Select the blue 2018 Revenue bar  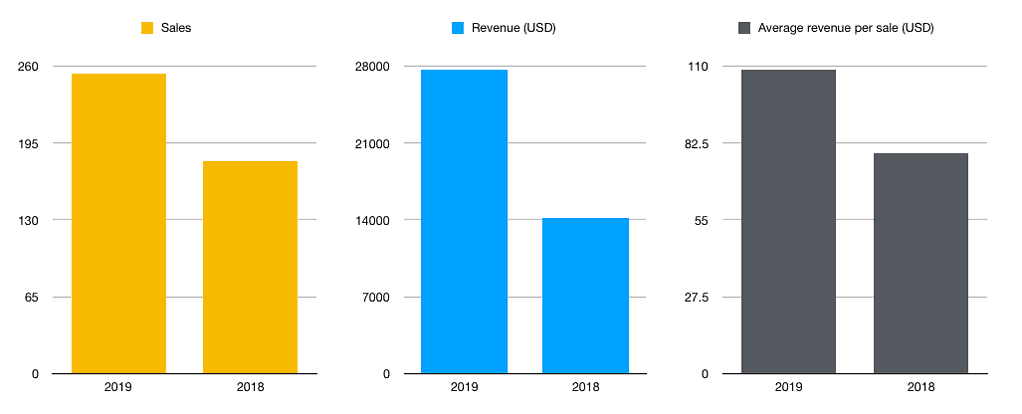(x=585, y=295)
